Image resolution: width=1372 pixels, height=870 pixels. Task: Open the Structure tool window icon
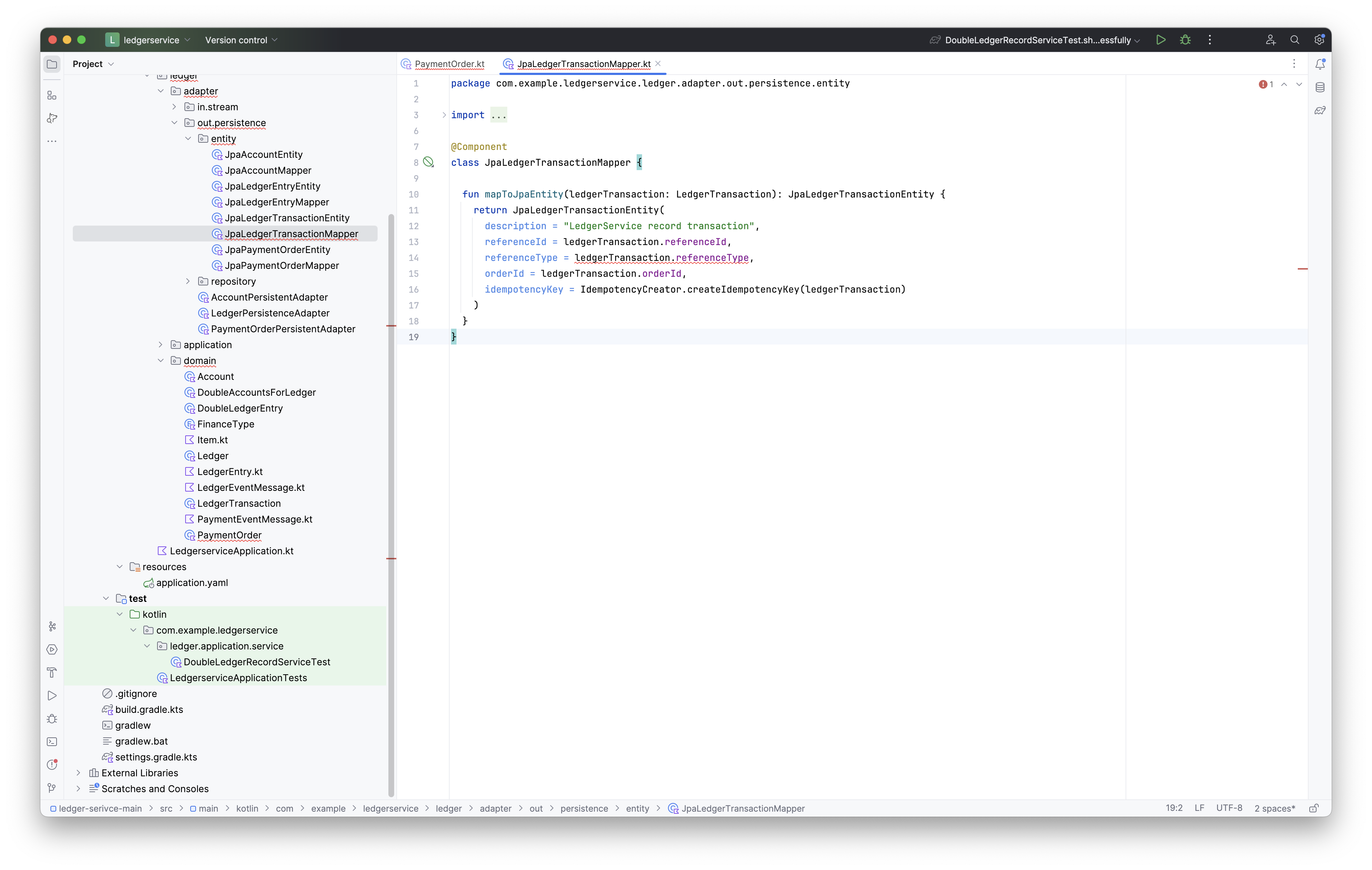coord(52,95)
